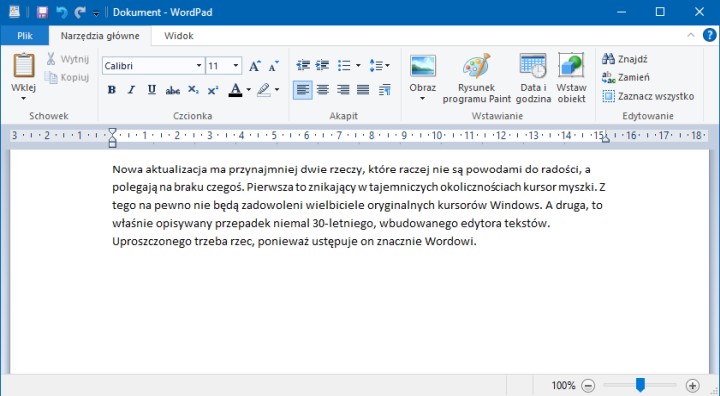
Task: Expand the Obraz dropdown arrow
Action: [x=422, y=98]
